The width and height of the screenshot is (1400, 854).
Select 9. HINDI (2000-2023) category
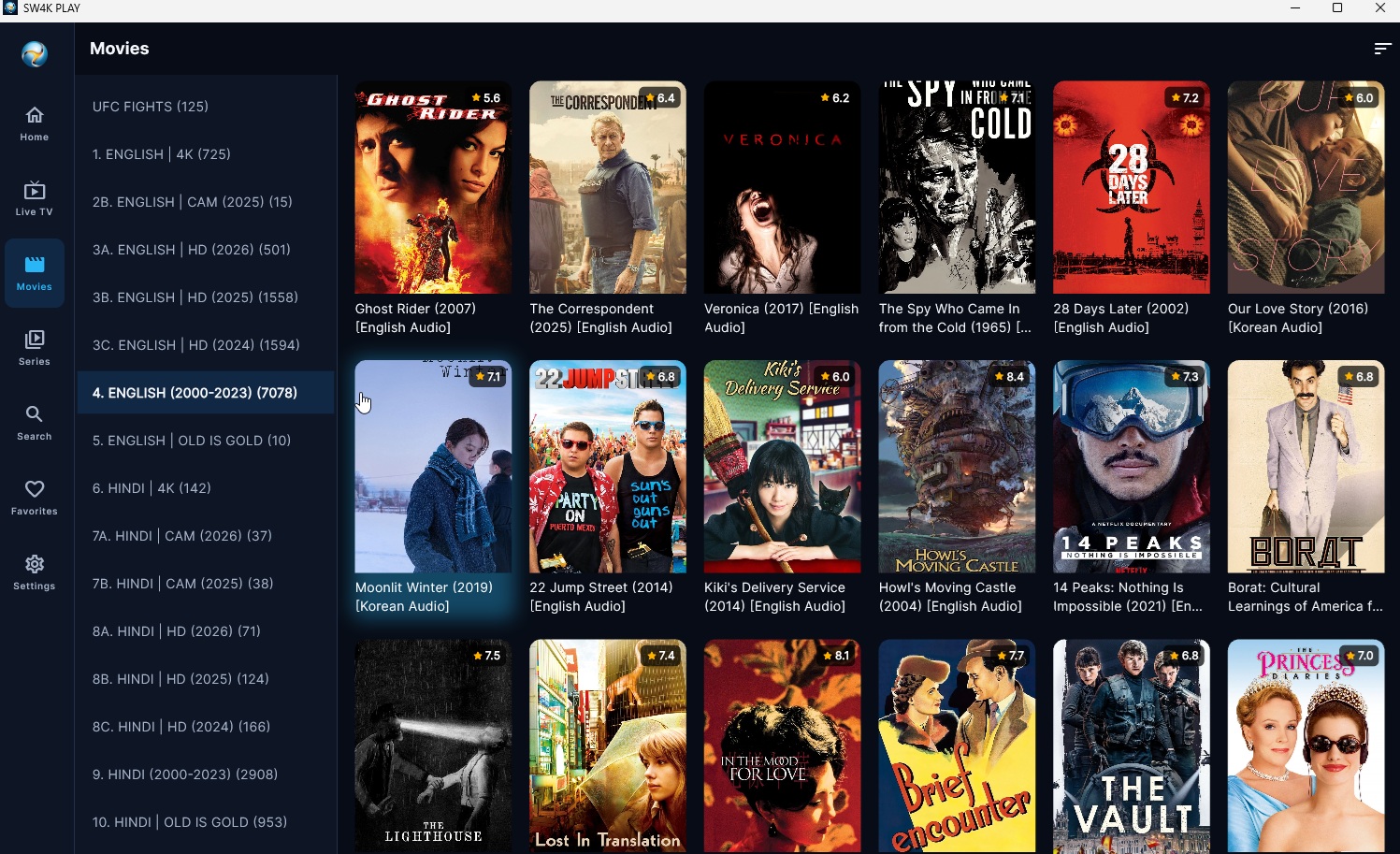[206, 774]
